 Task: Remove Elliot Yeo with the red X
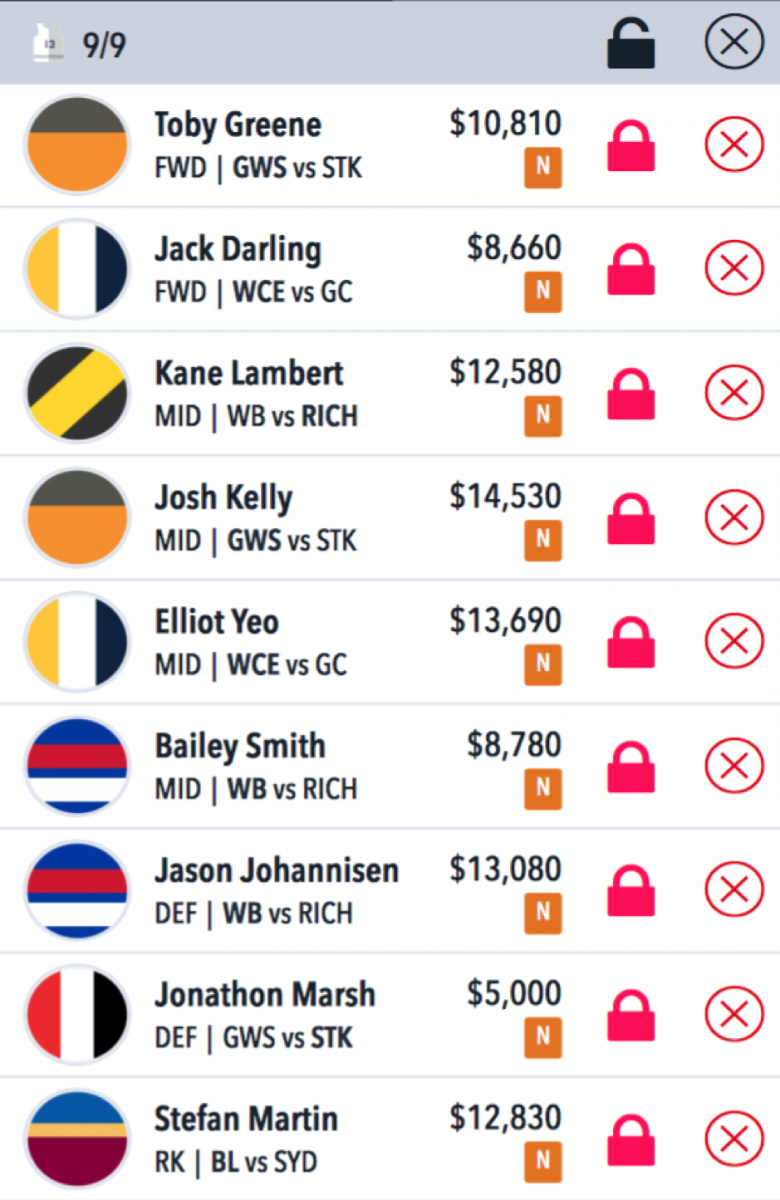734,642
